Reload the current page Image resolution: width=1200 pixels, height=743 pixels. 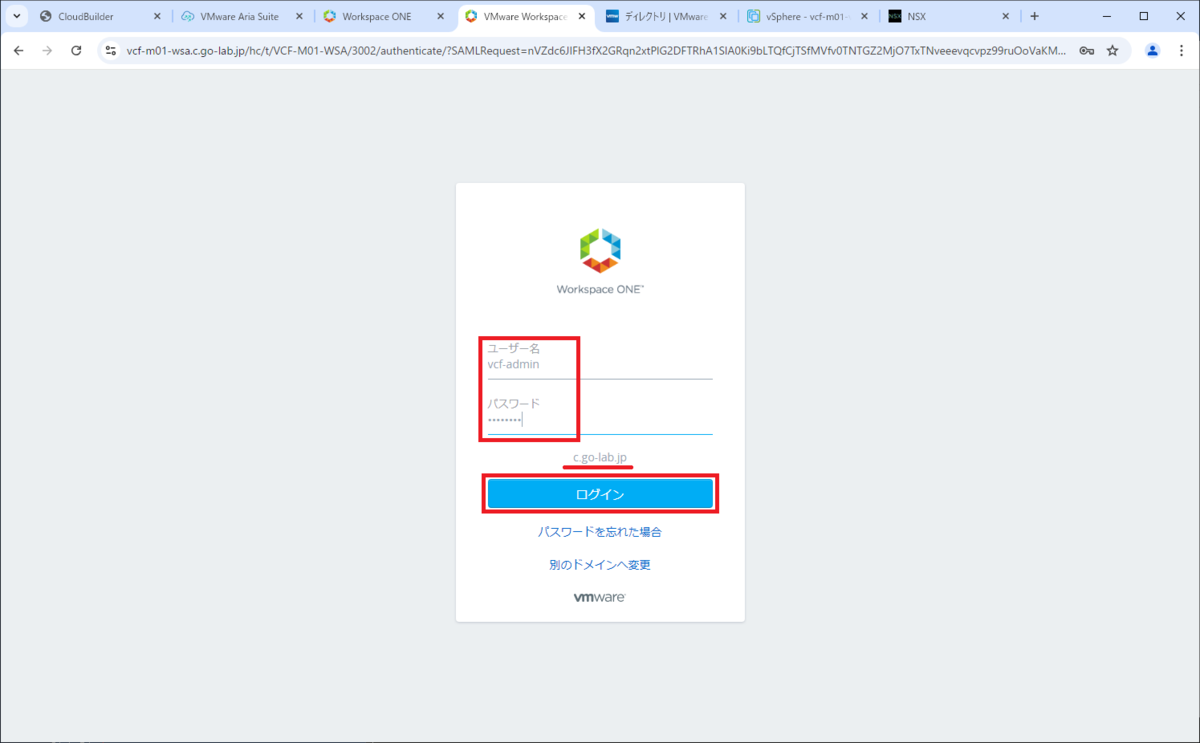[76, 50]
